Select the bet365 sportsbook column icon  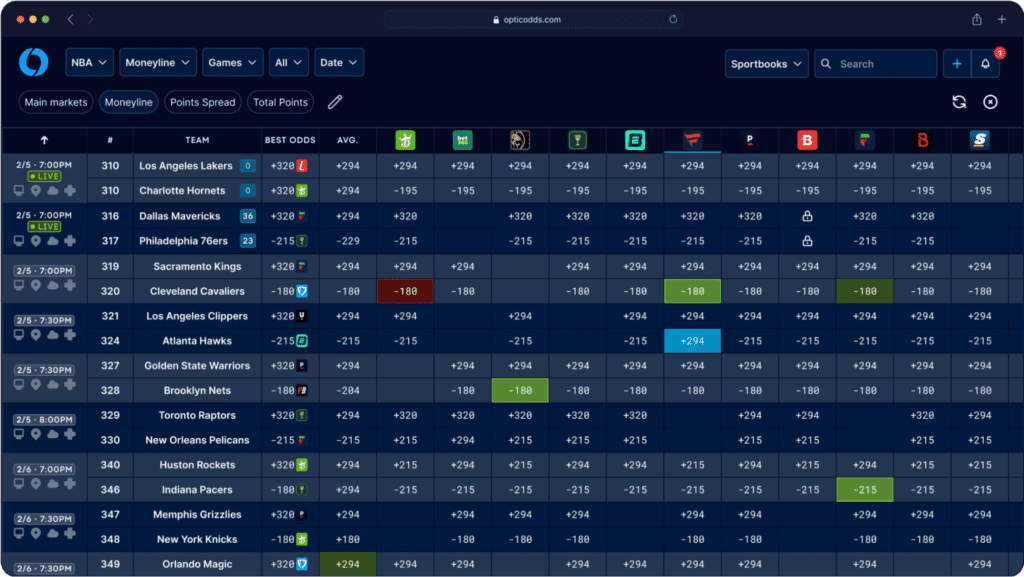(x=462, y=140)
